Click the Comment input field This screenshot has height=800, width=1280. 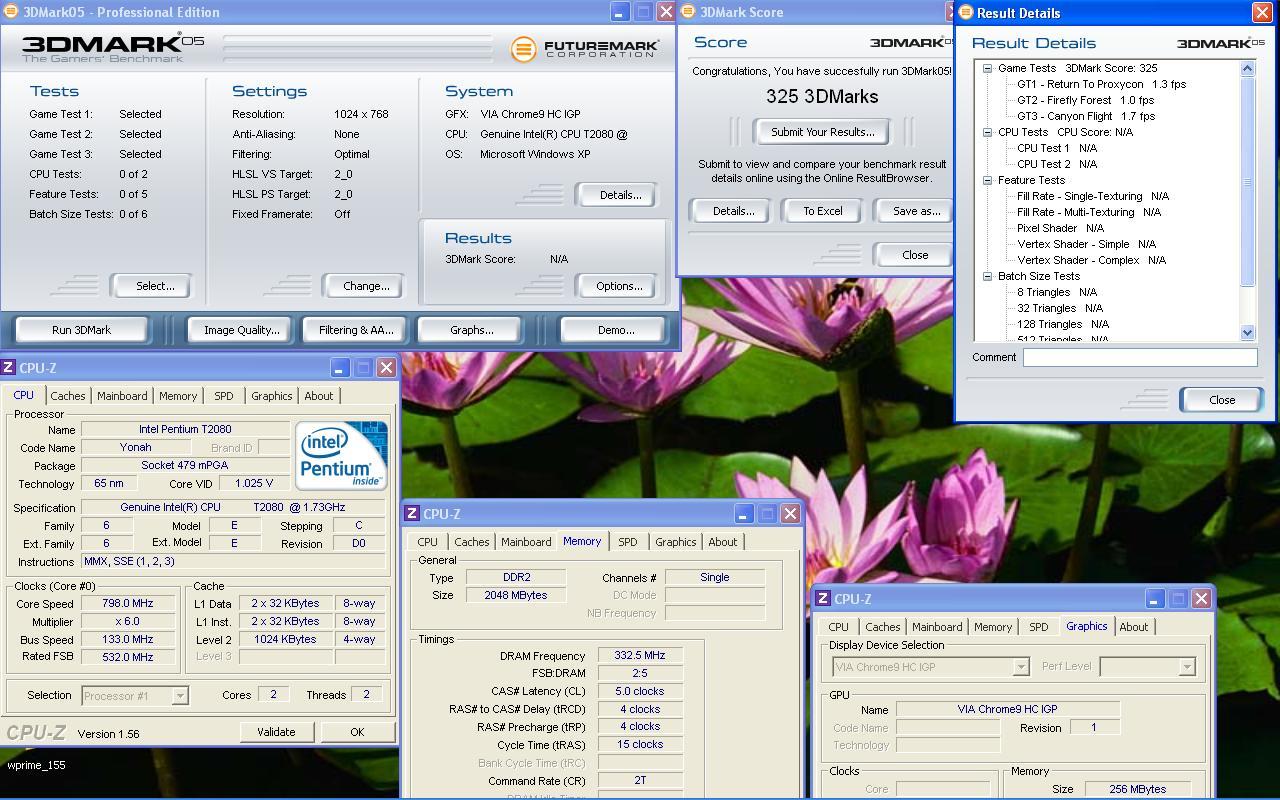[1140, 357]
